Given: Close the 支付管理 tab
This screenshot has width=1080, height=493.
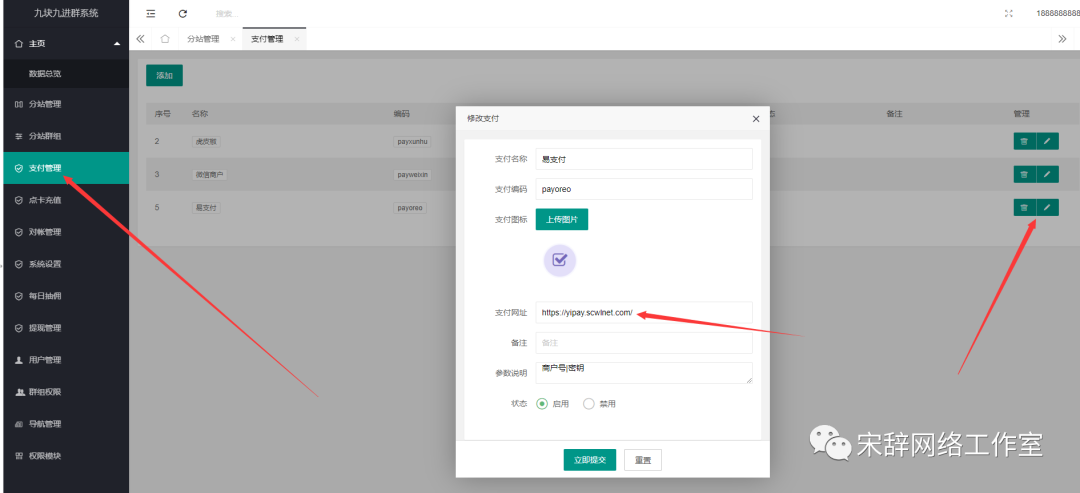Looking at the screenshot, I should pos(297,39).
